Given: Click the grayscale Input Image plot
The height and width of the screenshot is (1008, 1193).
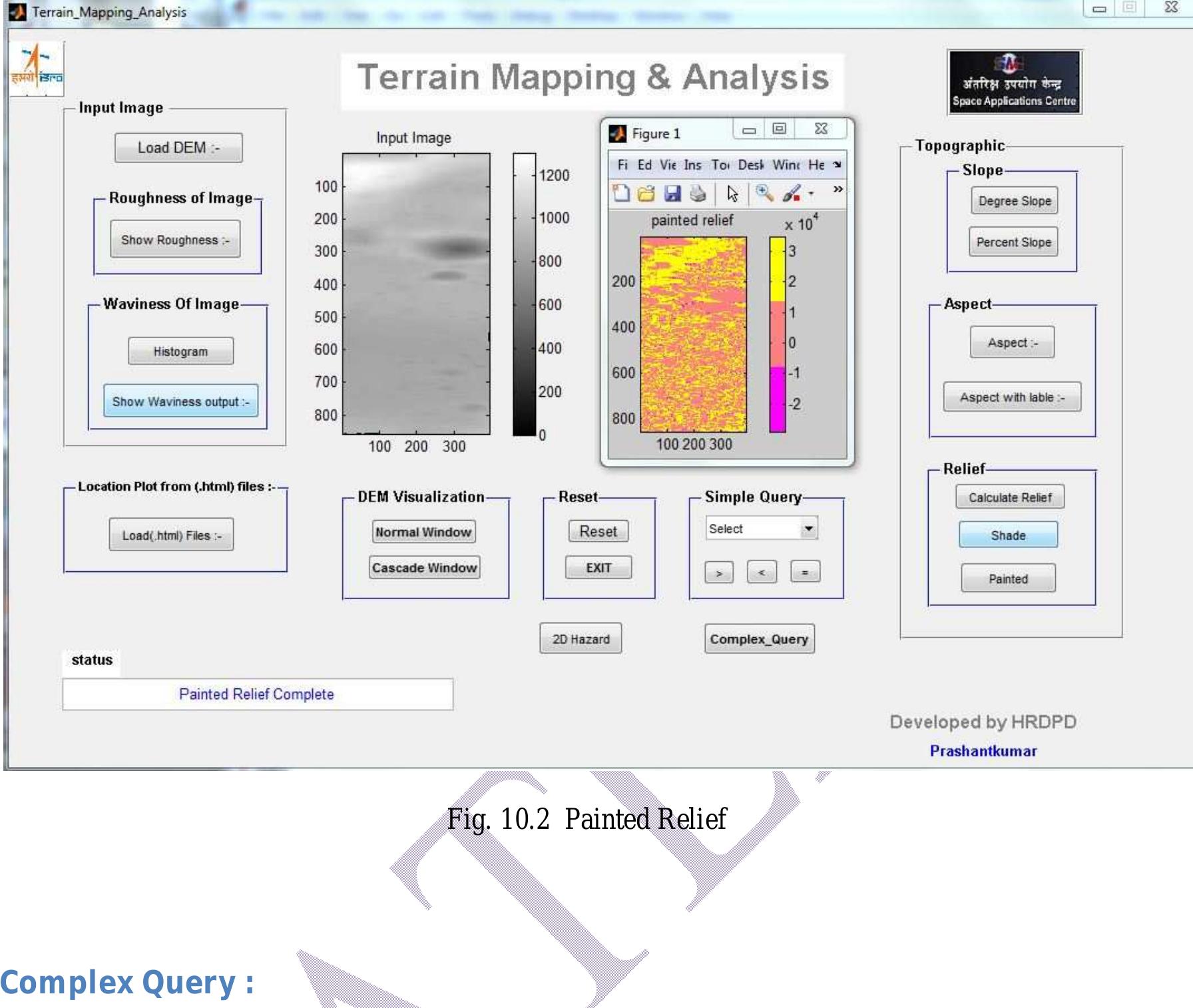Looking at the screenshot, I should (x=416, y=294).
